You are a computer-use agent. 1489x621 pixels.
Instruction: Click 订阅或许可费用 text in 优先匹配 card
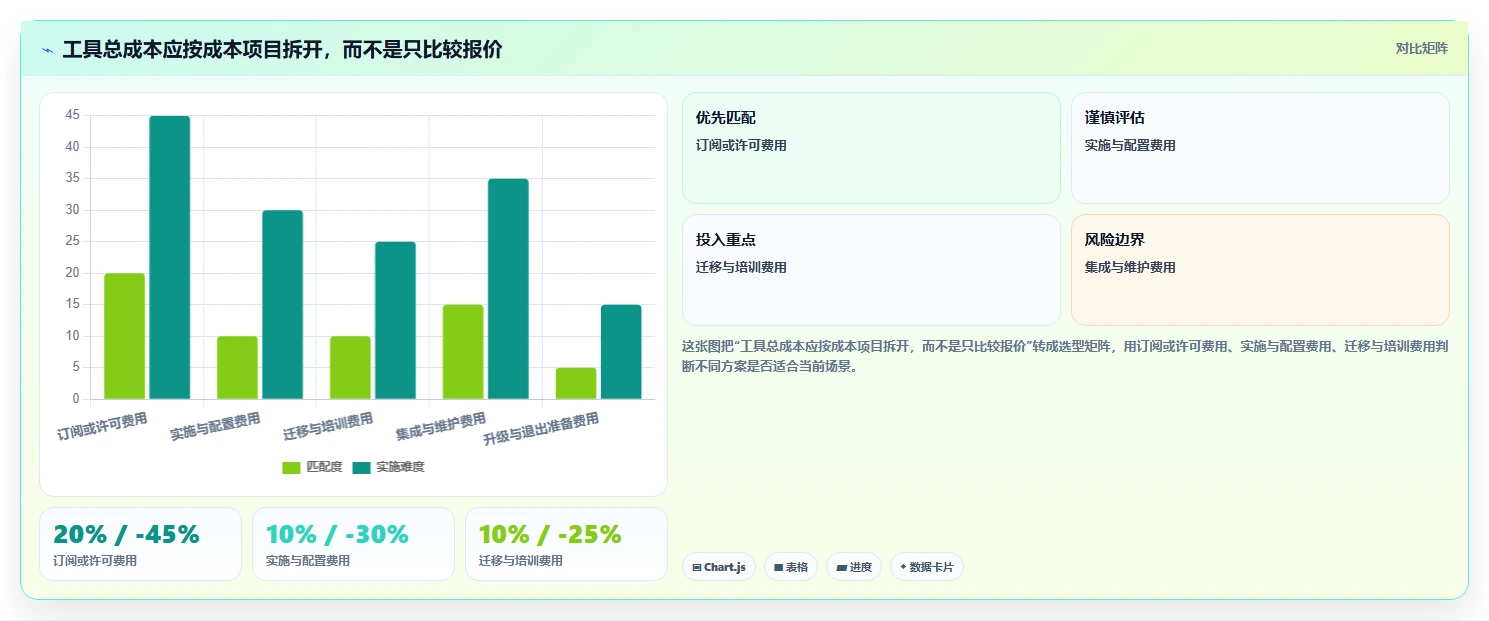tap(741, 145)
